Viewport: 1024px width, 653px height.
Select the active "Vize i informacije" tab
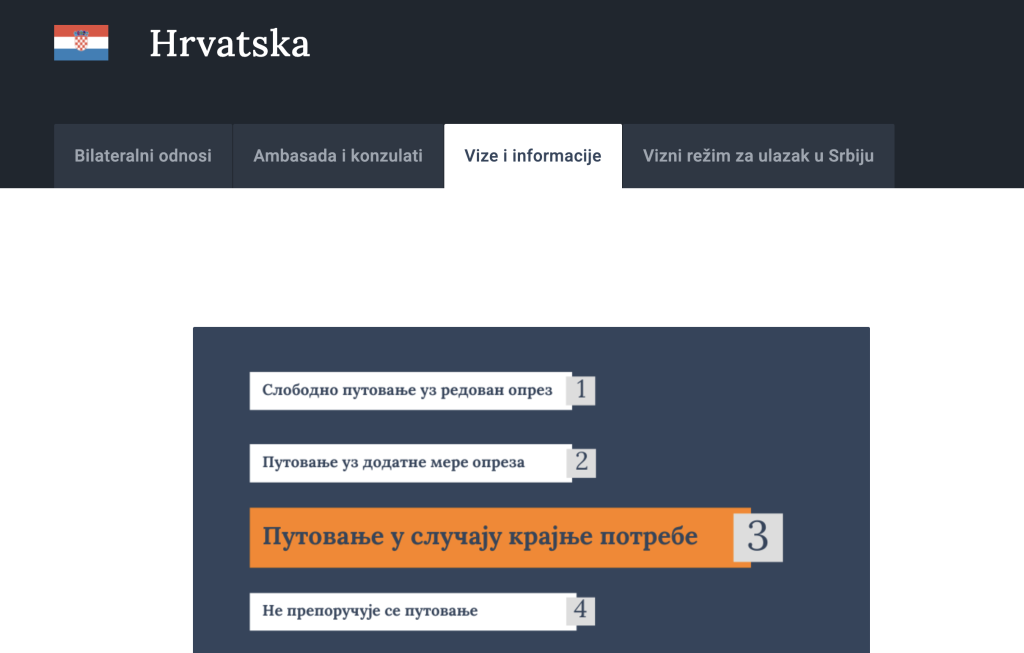click(x=532, y=156)
